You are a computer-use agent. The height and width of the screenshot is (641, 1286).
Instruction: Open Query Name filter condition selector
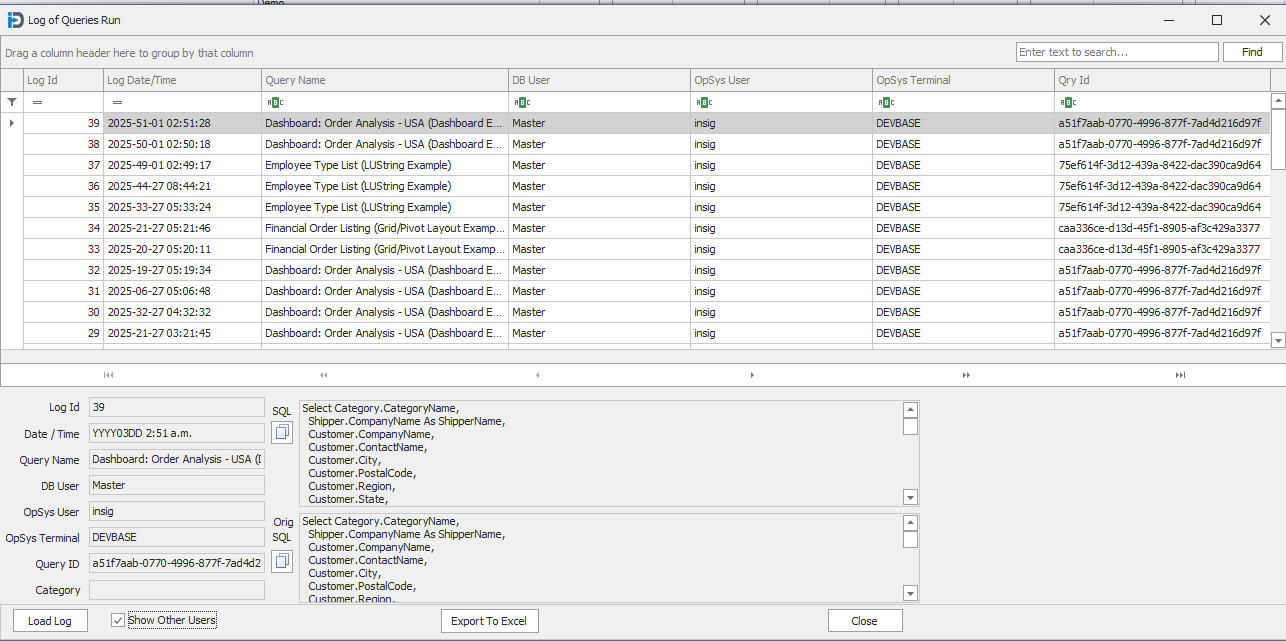coord(274,102)
